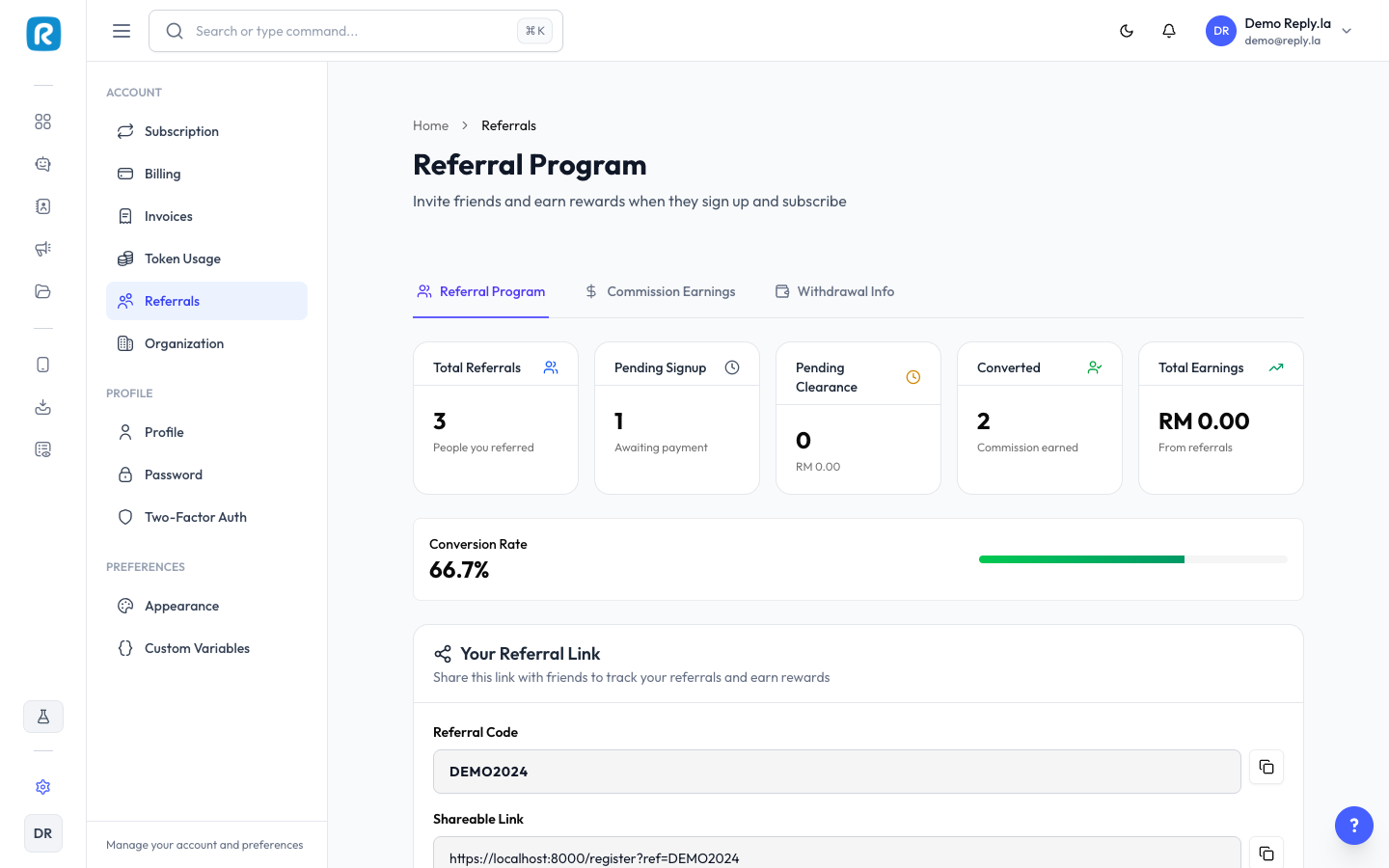Click the Home breadcrumb link
This screenshot has height=868, width=1389.
tap(430, 125)
